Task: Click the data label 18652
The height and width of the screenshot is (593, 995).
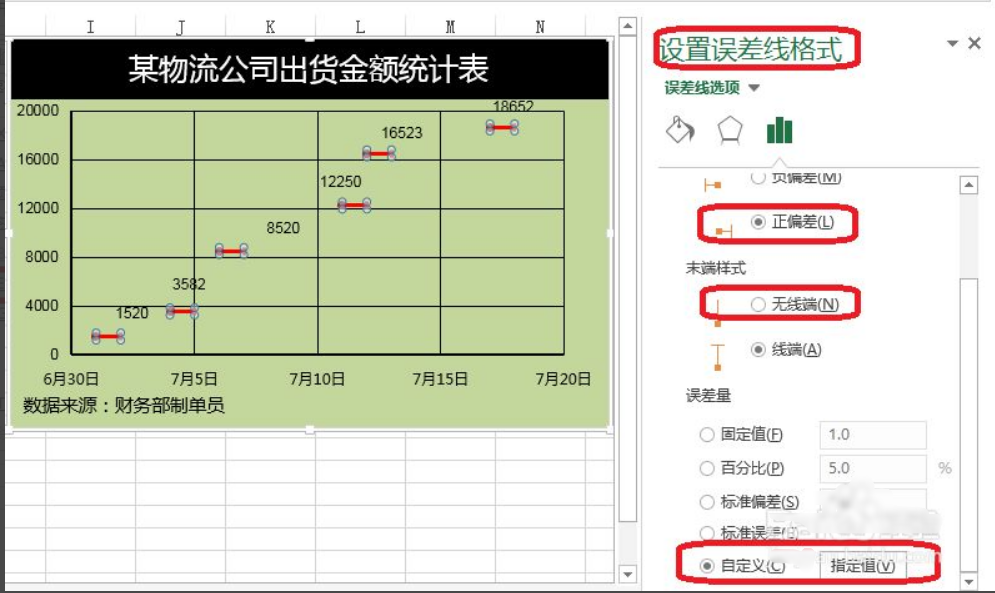Action: click(513, 107)
